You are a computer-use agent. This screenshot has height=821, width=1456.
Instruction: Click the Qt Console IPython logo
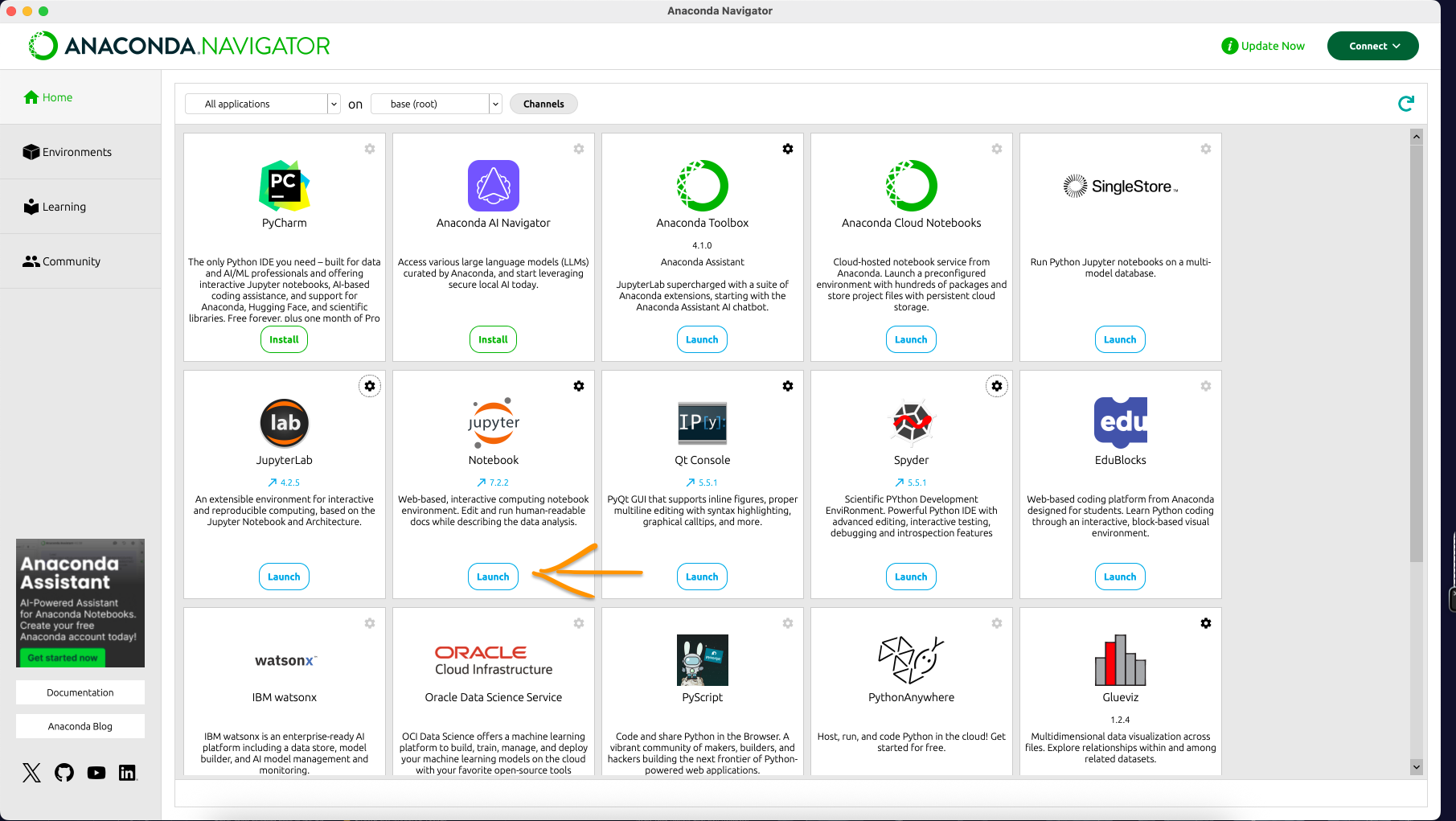point(703,423)
